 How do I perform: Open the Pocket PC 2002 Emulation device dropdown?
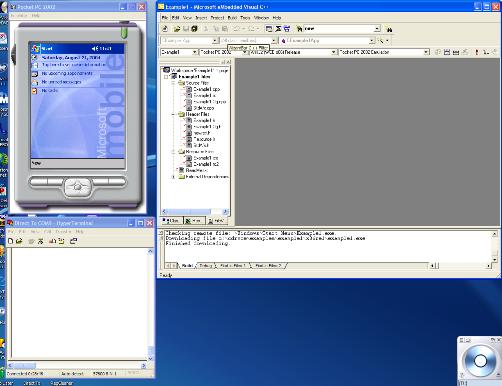pos(426,52)
